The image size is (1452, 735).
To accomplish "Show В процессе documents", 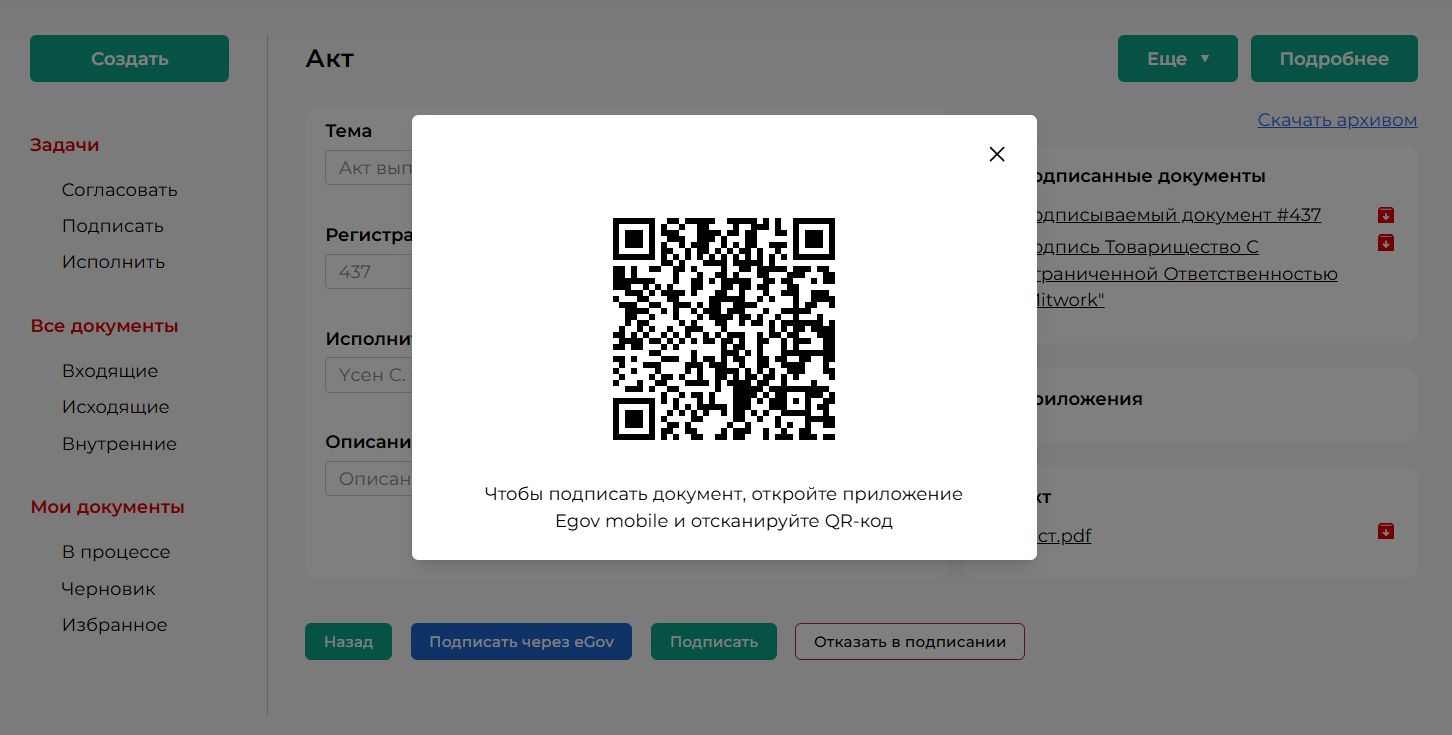I will pos(116,552).
